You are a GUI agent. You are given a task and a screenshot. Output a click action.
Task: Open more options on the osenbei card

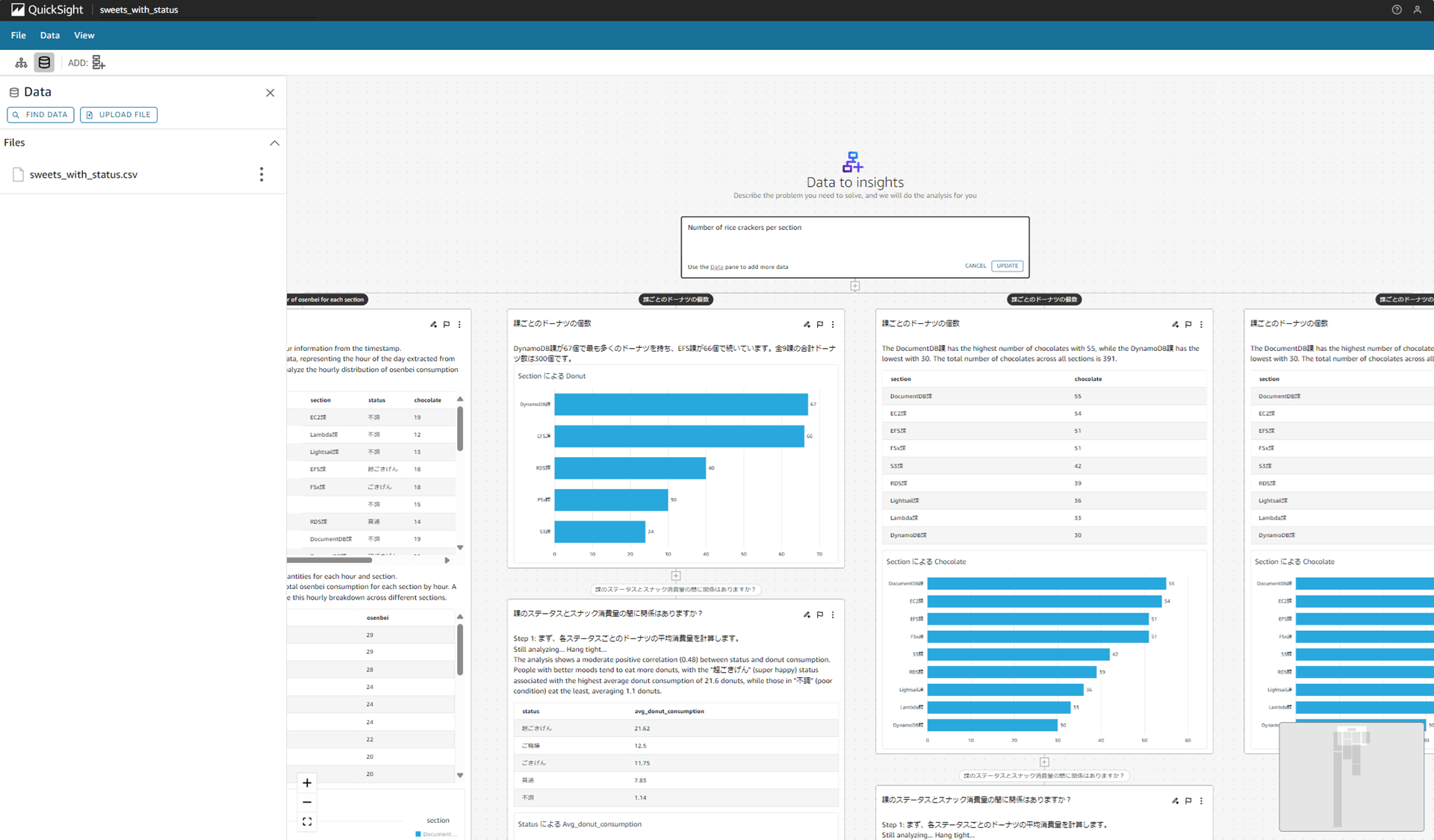[459, 325]
